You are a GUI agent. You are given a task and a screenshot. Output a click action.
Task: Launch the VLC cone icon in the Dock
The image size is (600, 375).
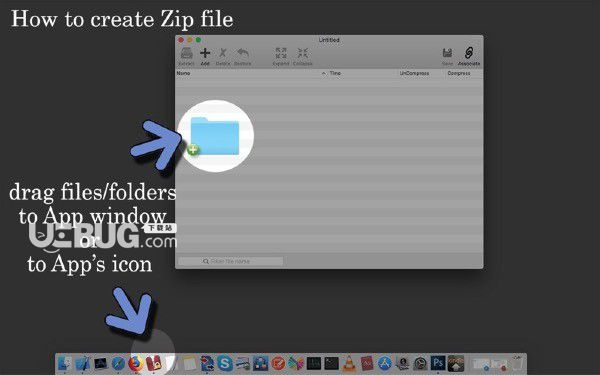tap(349, 363)
